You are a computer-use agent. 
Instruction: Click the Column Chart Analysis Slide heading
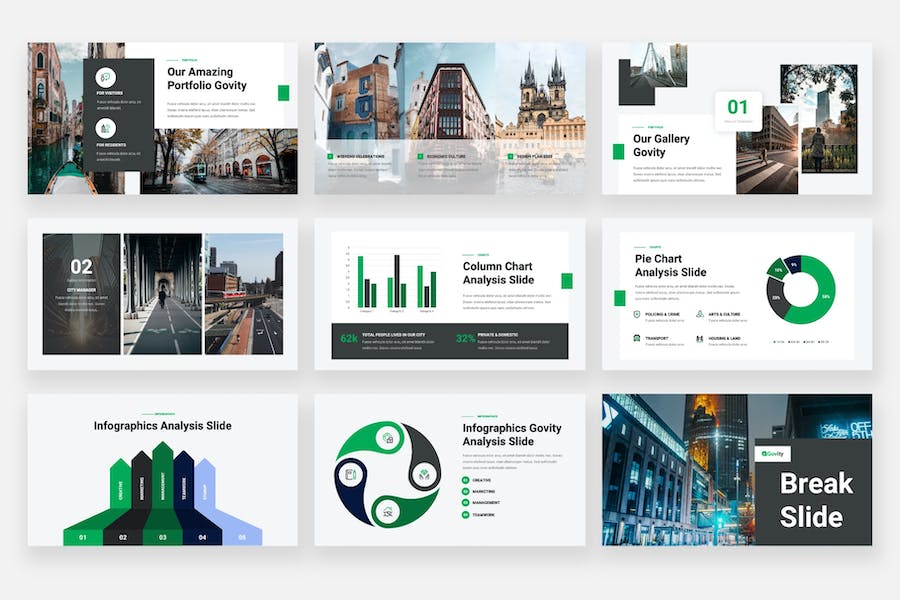498,273
